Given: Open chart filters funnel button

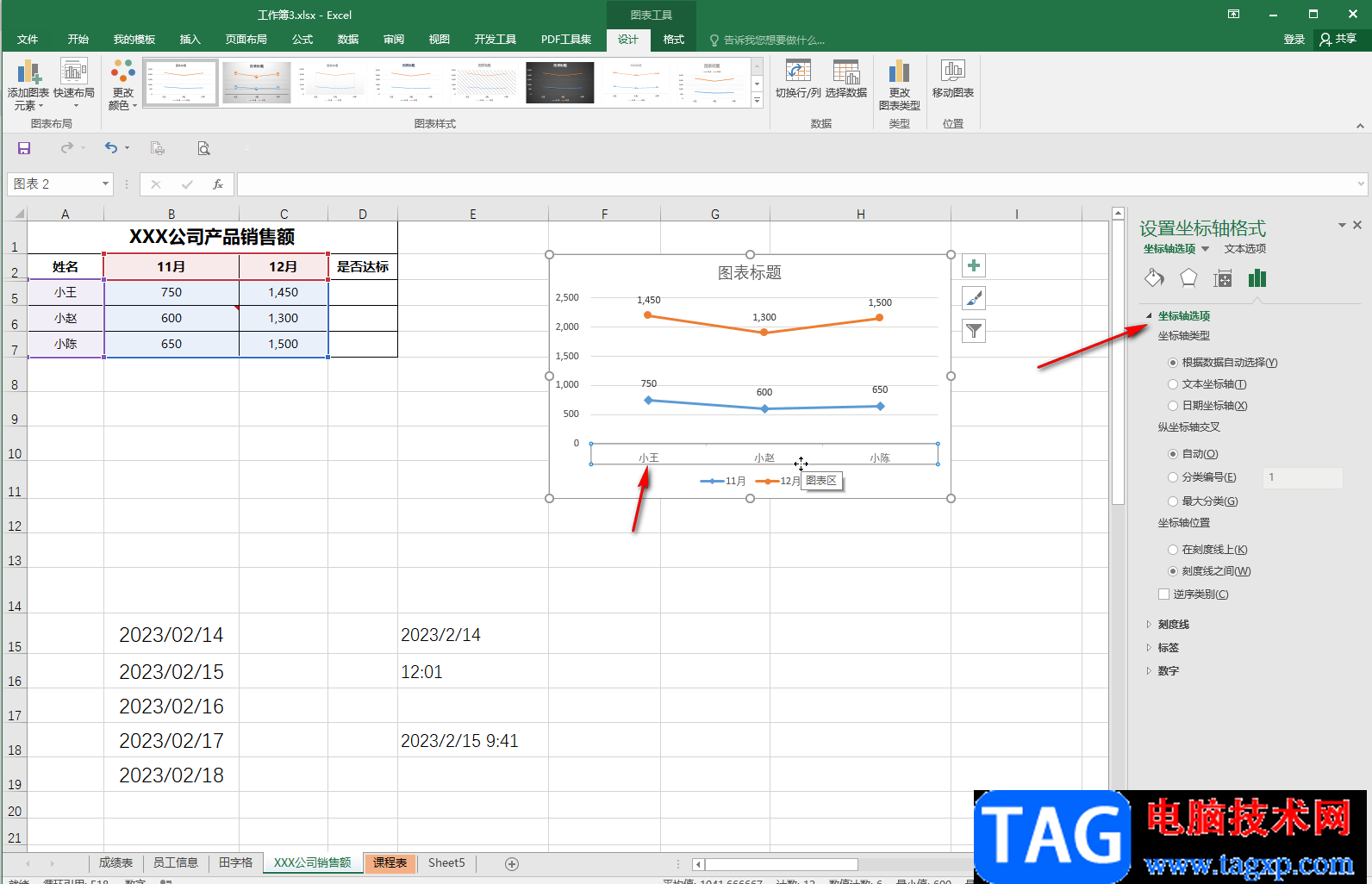Looking at the screenshot, I should coord(974,331).
